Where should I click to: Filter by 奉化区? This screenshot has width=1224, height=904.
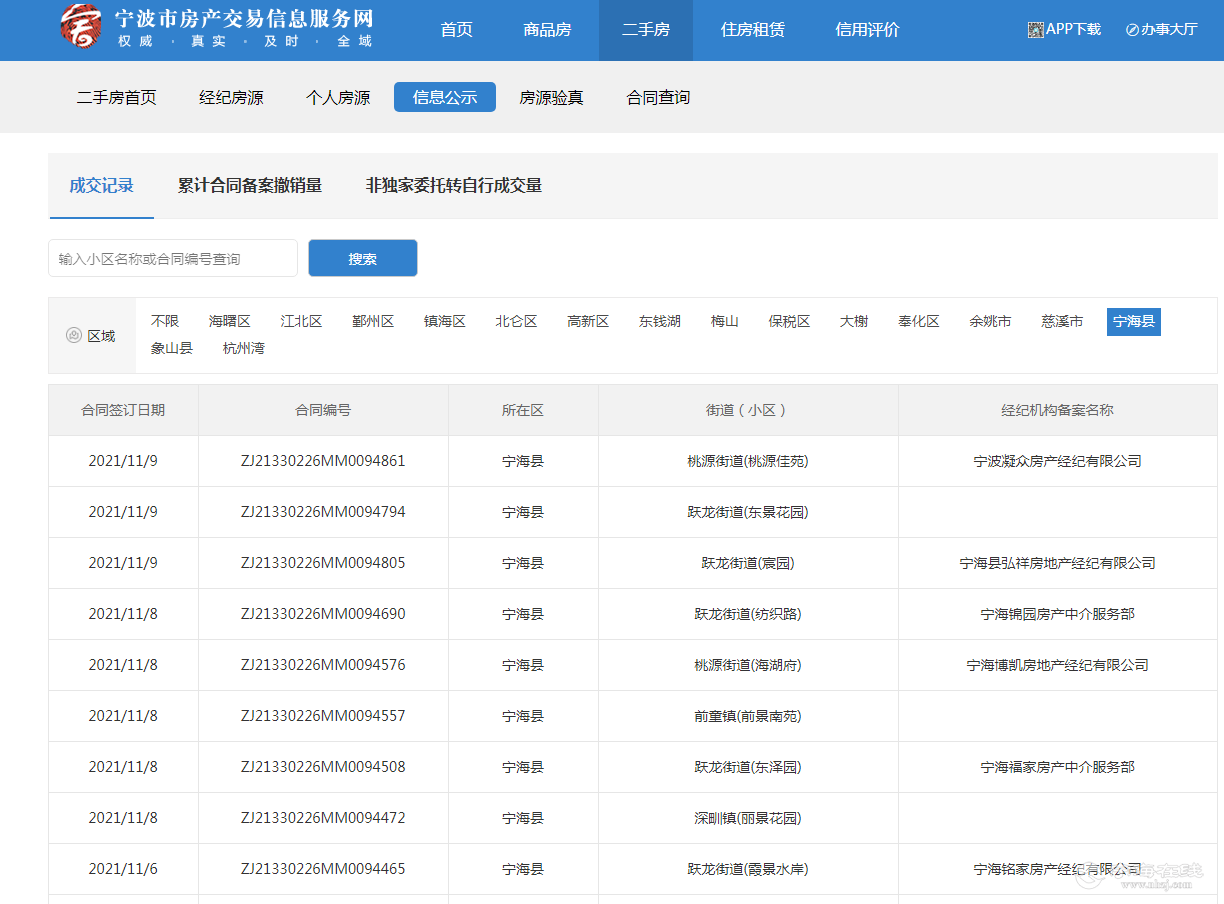tap(919, 322)
